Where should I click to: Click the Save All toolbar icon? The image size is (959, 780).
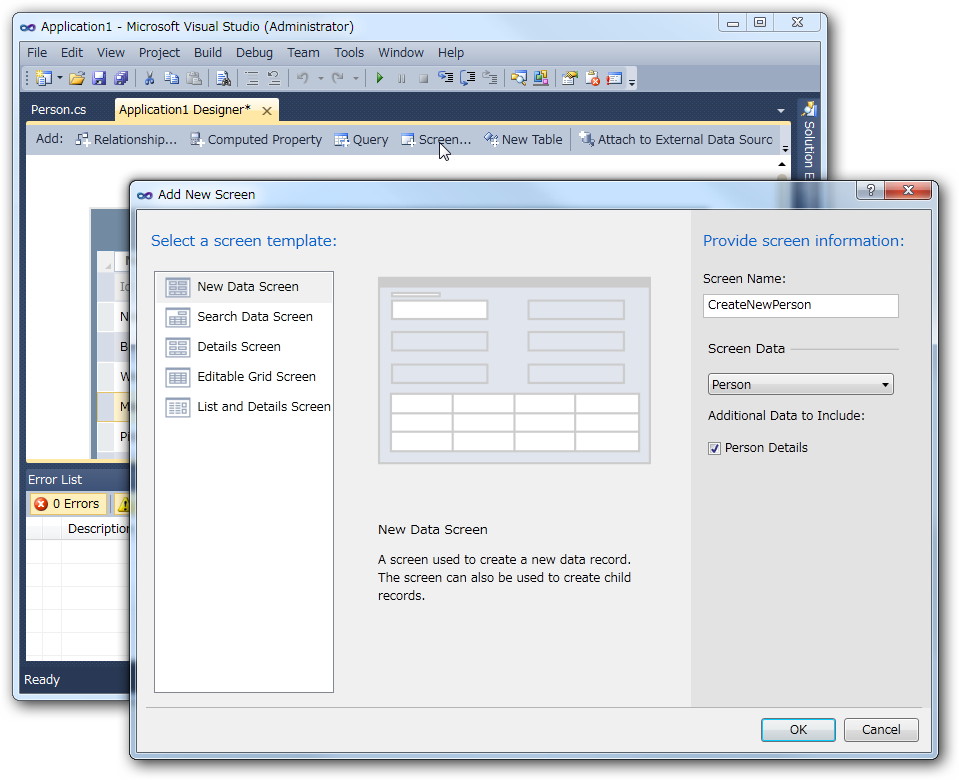[121, 78]
